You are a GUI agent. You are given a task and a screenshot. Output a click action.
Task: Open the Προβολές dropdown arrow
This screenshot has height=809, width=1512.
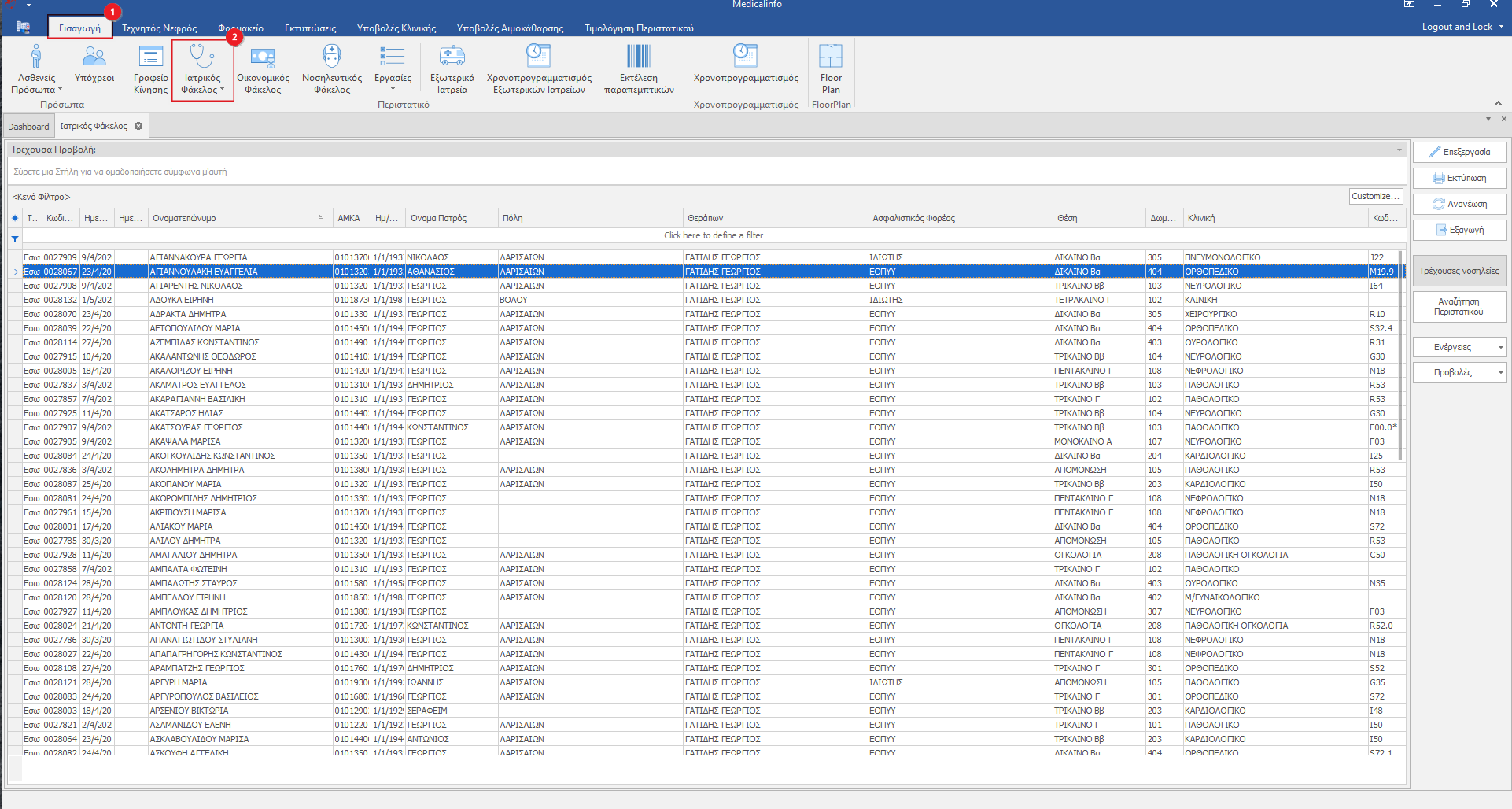point(1500,372)
